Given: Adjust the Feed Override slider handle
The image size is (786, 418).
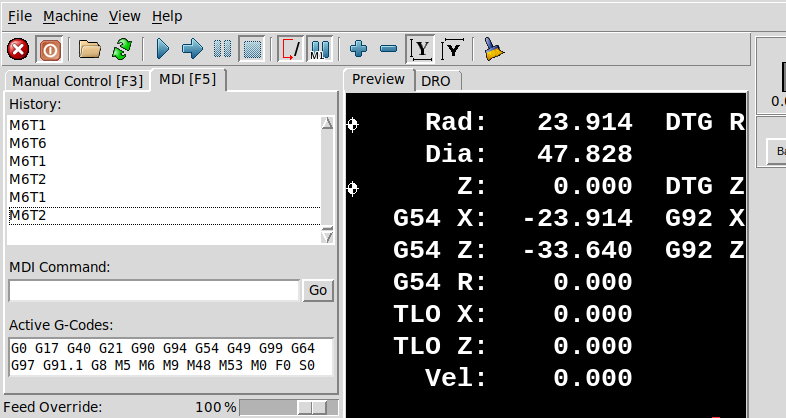Looking at the screenshot, I should pos(312,407).
